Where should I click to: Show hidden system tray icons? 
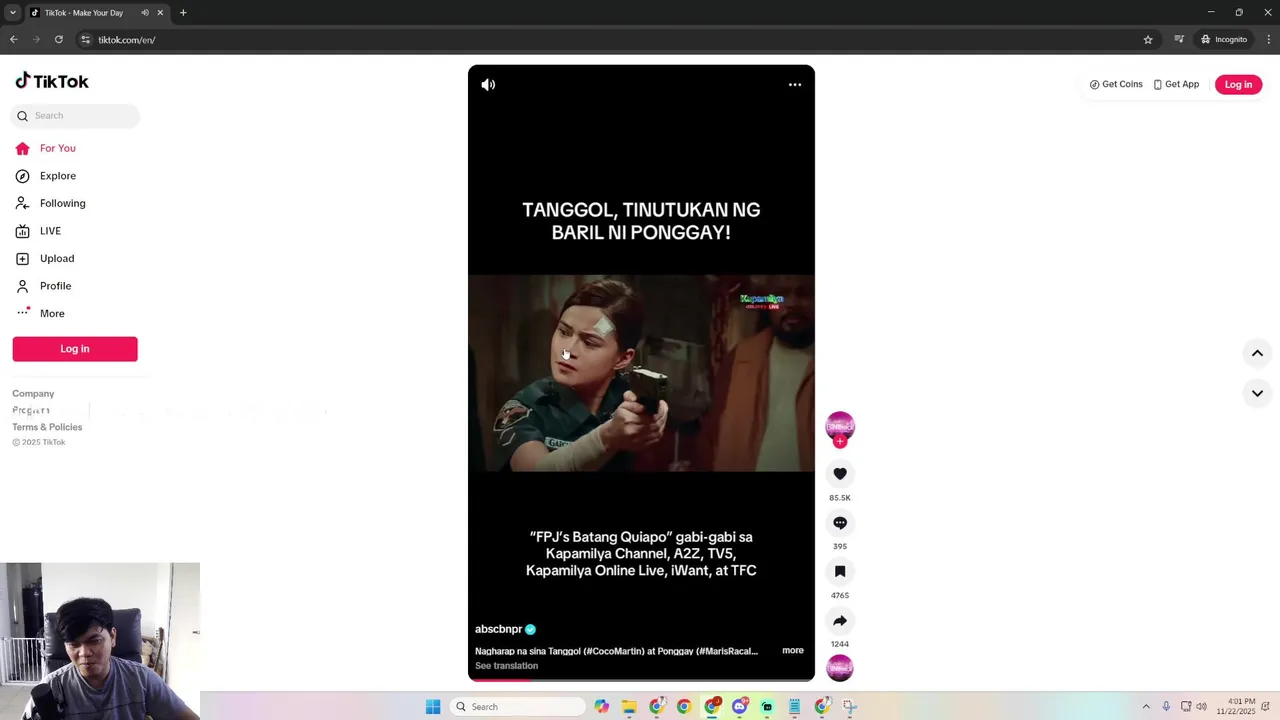[x=1146, y=707]
